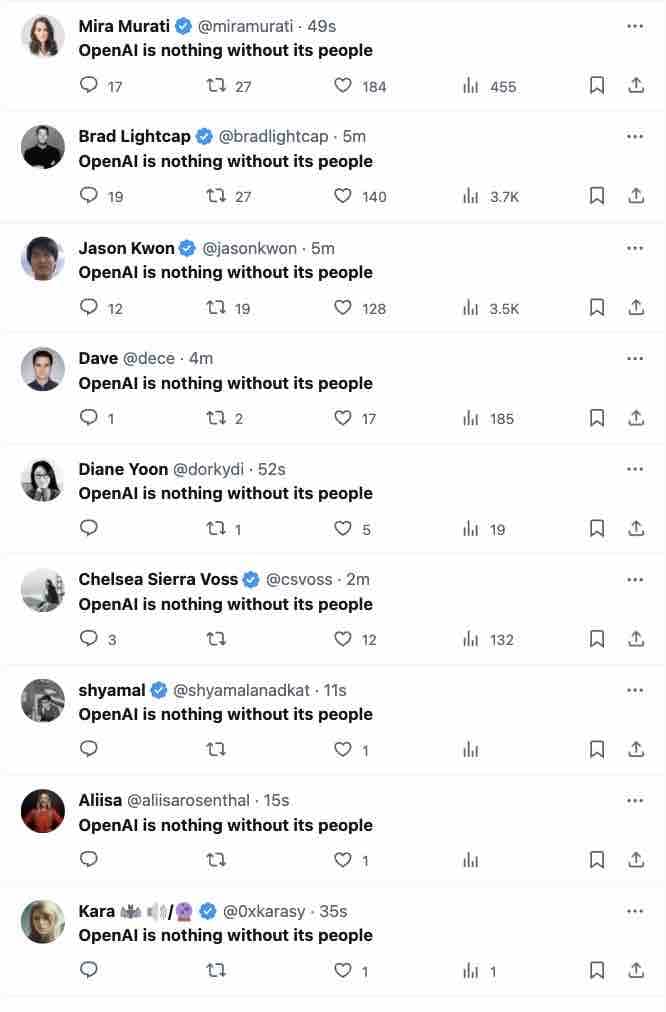This screenshot has height=1012, width=666.
Task: Click Mira Murati's profile picture
Action: coord(43,37)
